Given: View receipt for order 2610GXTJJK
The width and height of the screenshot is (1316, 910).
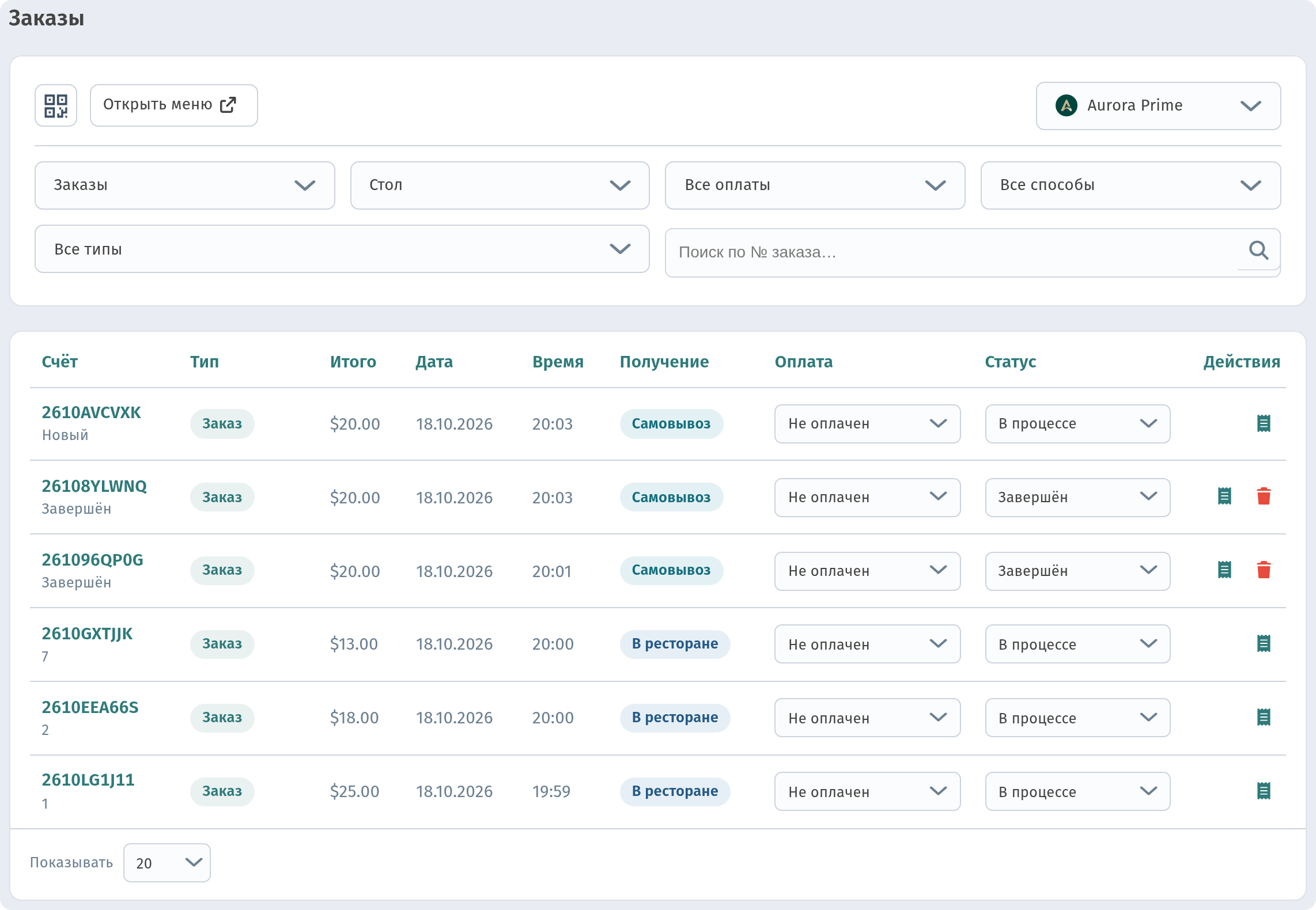Looking at the screenshot, I should [x=1264, y=643].
